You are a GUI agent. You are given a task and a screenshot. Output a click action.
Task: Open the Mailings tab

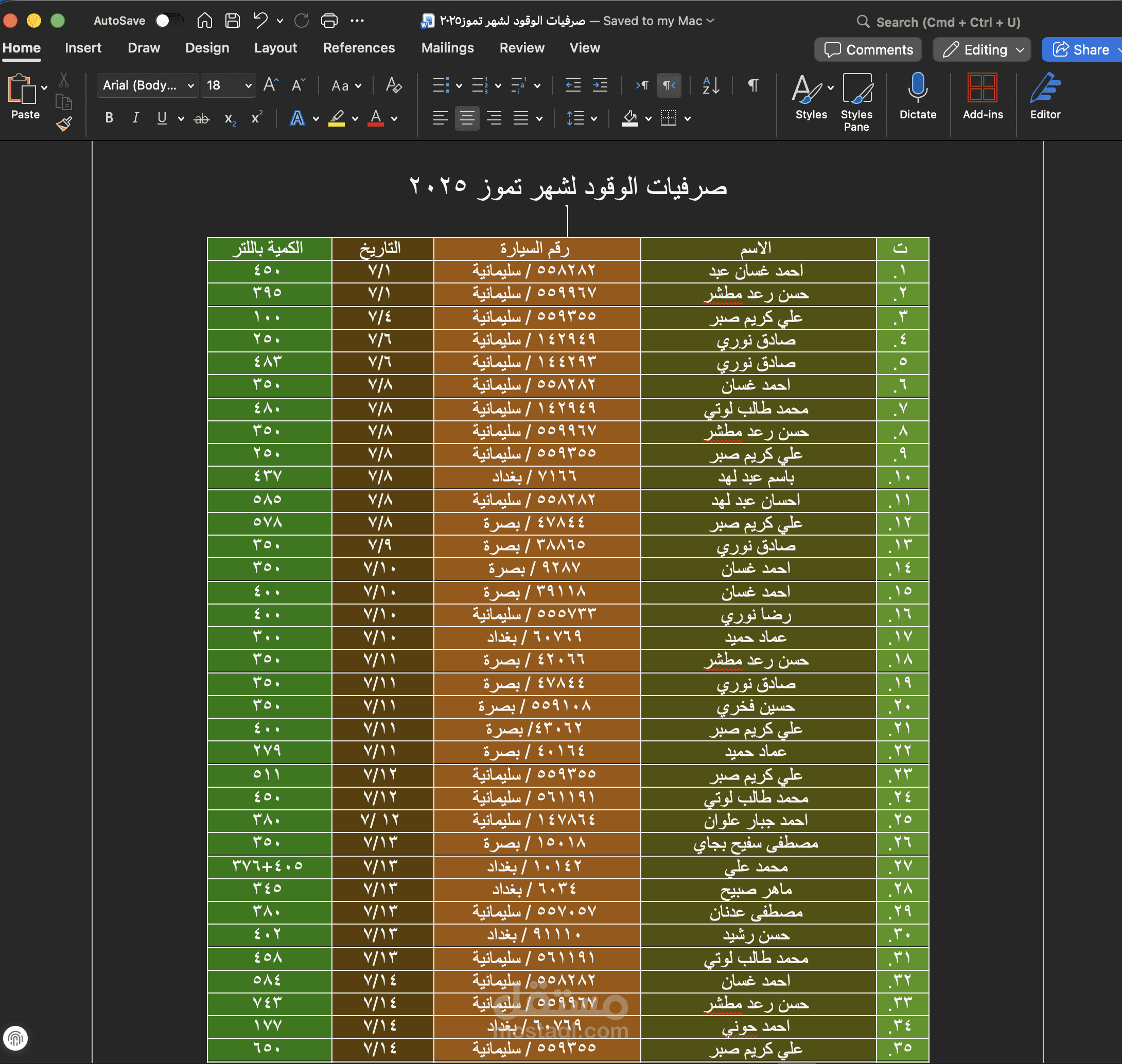(447, 48)
